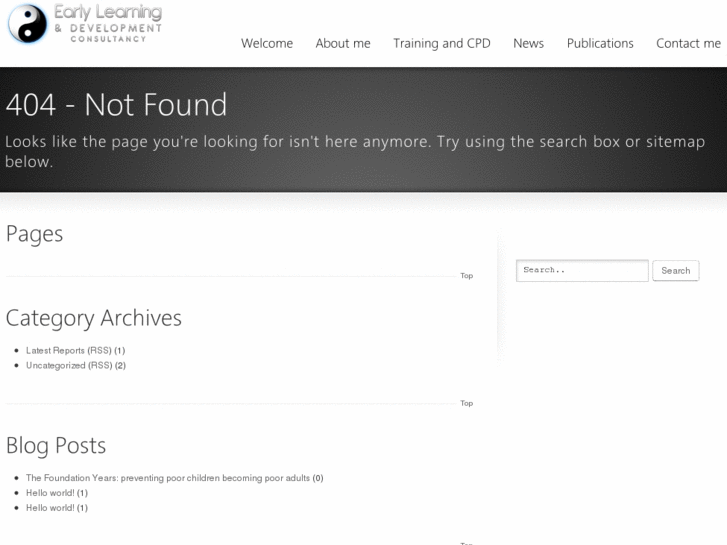The image size is (727, 545).
Task: Open the last Hello world! post
Action: pos(50,508)
